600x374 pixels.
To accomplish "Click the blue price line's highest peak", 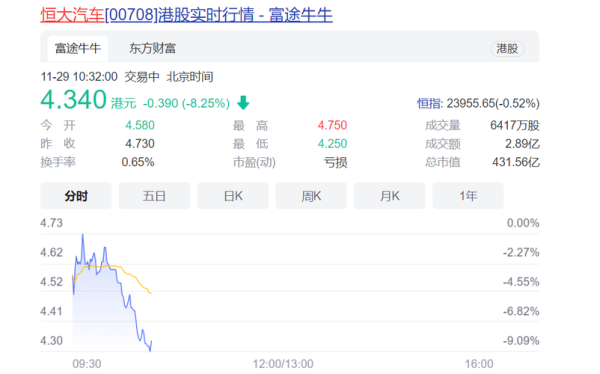I will click(x=83, y=235).
